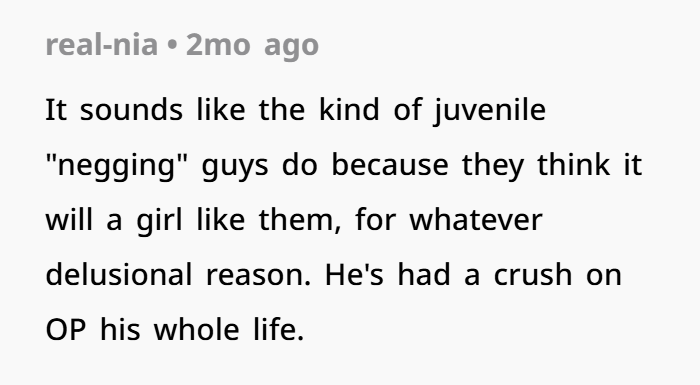
Task: Click the word "them," in third line
Action: point(300,221)
